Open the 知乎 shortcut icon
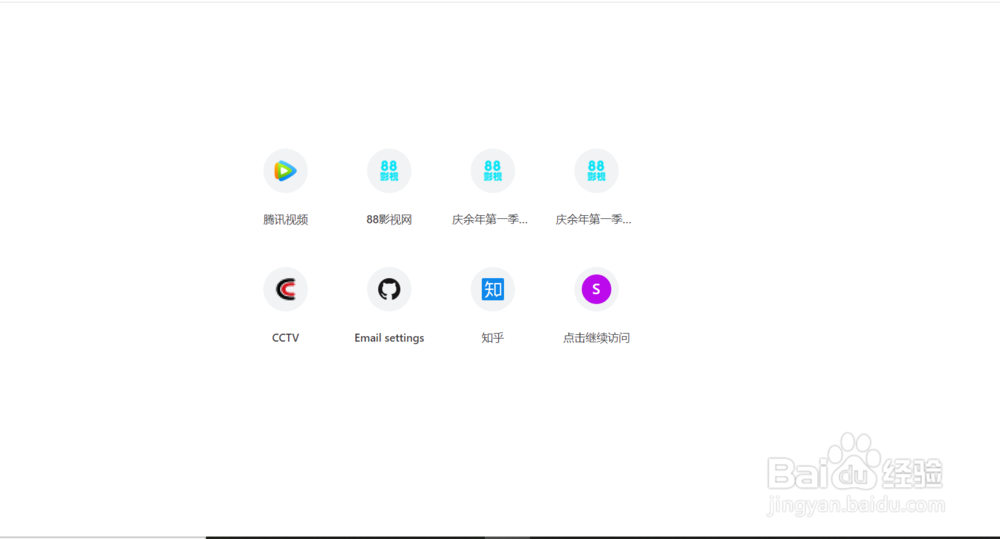This screenshot has height=539, width=1000. point(492,289)
